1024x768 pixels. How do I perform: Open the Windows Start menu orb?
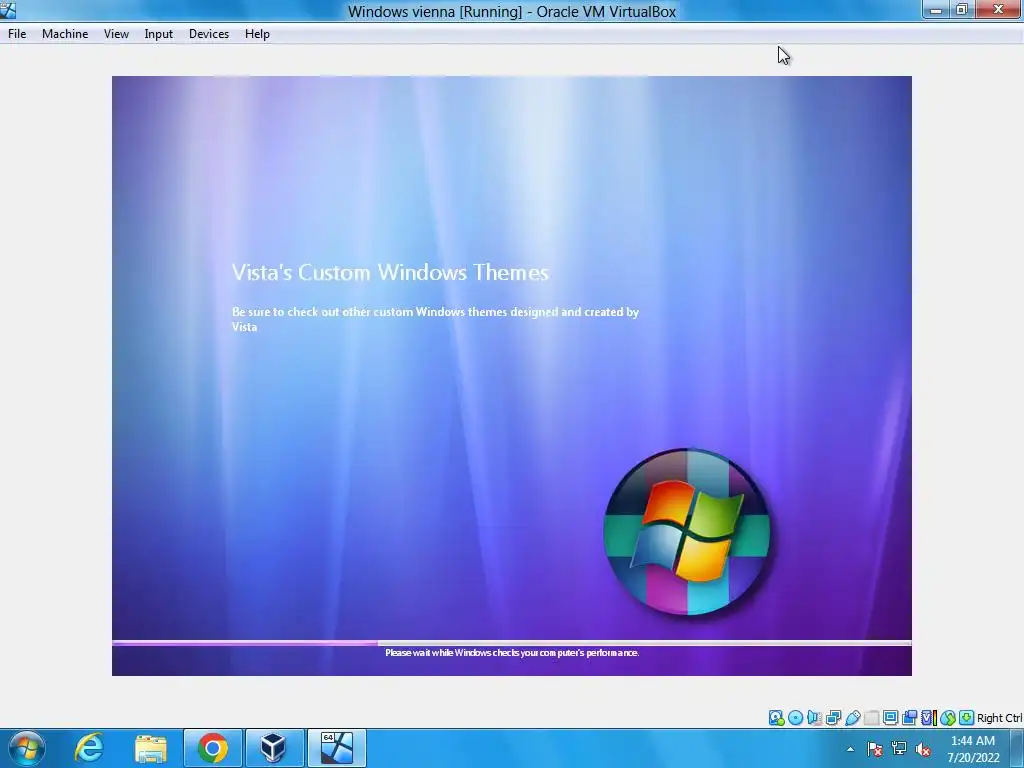point(27,748)
